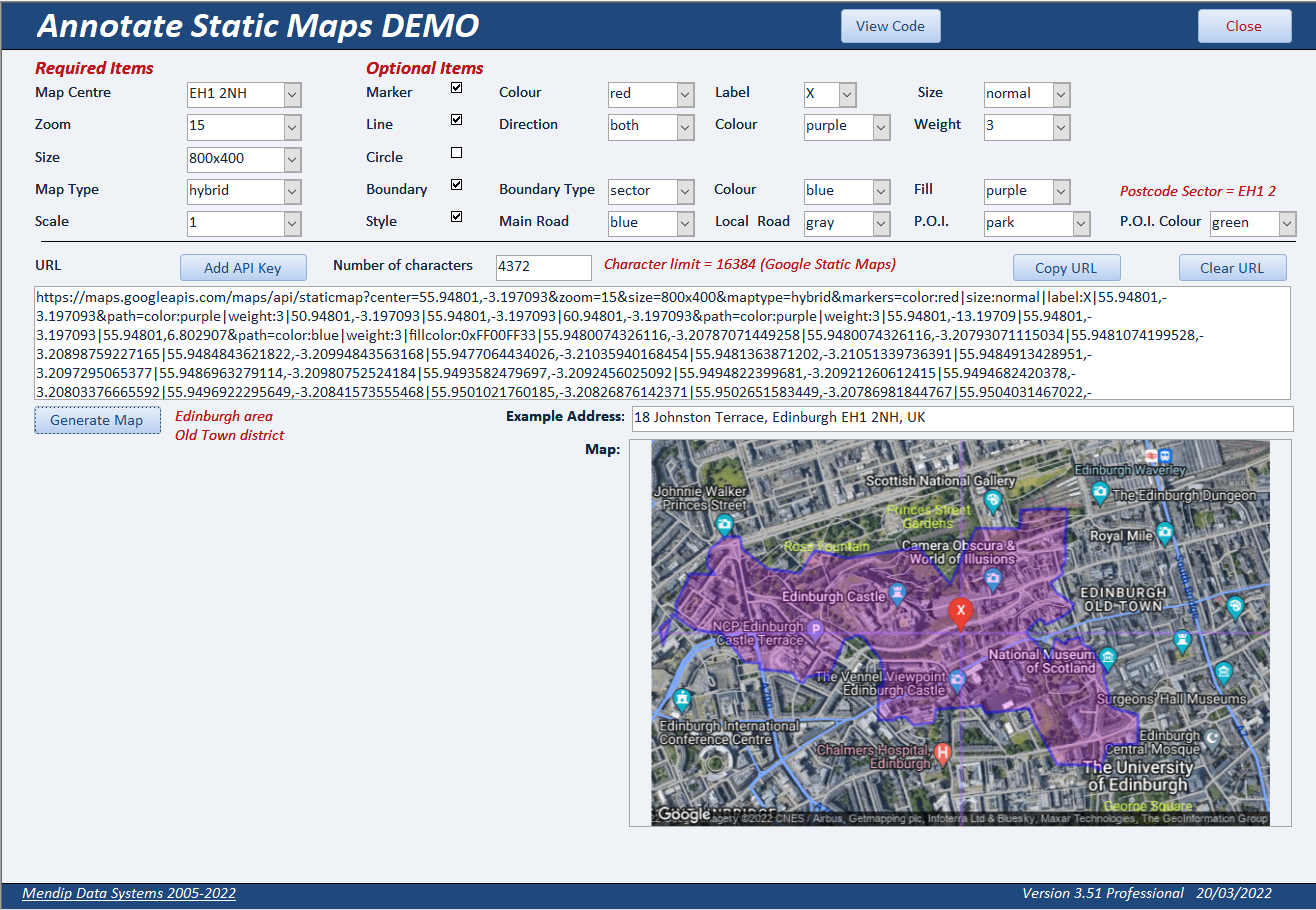Click inside the URL text box
The image size is (1316, 910).
point(663,342)
